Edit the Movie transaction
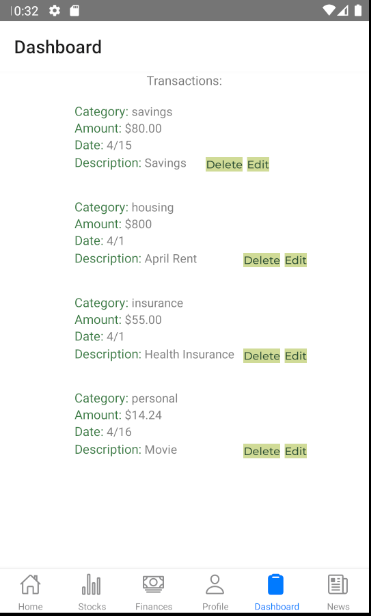The image size is (371, 616). [x=296, y=451]
